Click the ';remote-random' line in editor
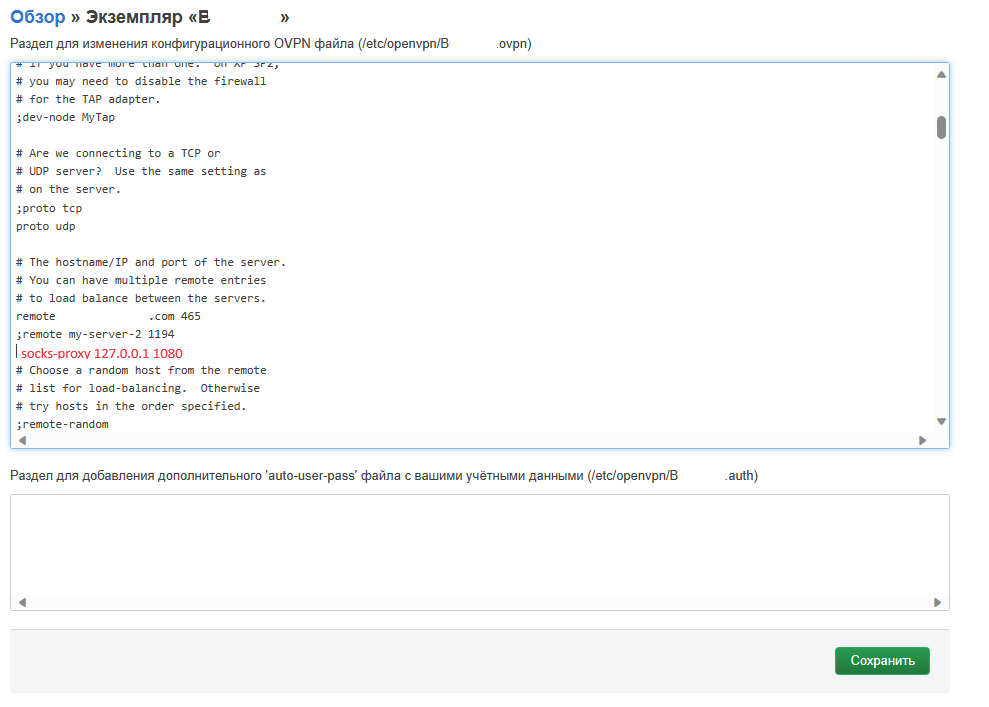This screenshot has width=989, height=707. pyautogui.click(x=62, y=424)
